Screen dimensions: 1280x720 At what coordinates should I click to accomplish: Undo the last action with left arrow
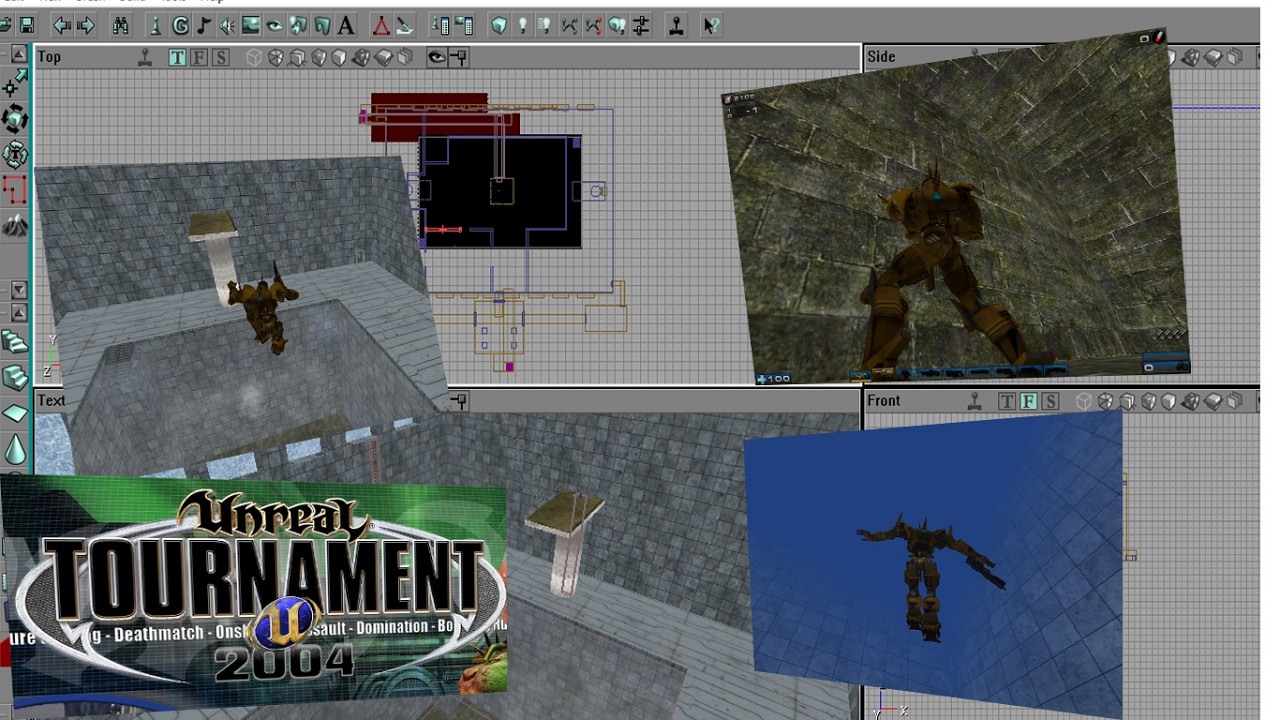click(x=62, y=25)
